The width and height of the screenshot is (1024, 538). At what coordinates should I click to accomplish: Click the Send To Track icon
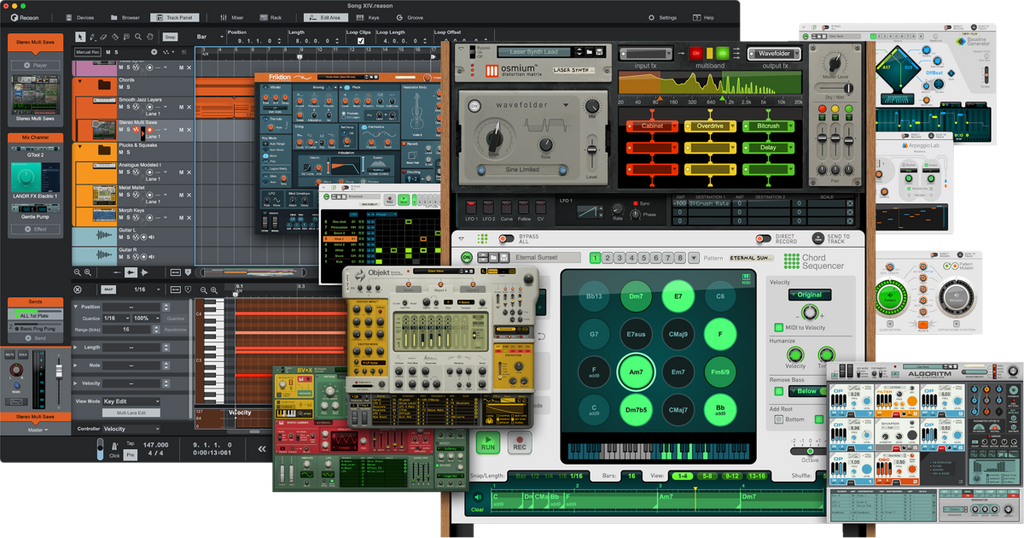(x=818, y=239)
